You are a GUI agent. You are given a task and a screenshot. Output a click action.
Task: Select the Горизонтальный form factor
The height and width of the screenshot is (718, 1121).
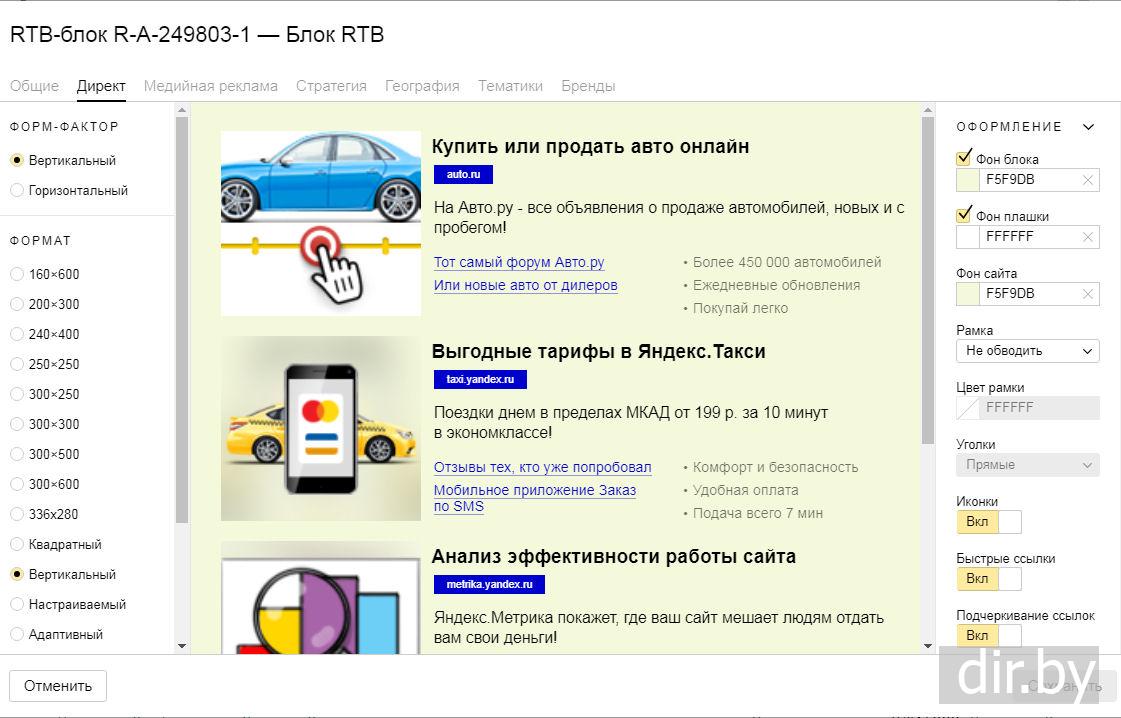click(17, 190)
